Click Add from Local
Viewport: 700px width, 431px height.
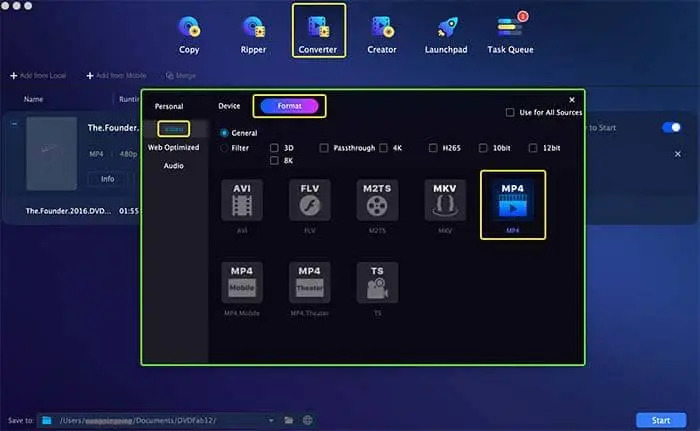(40, 75)
